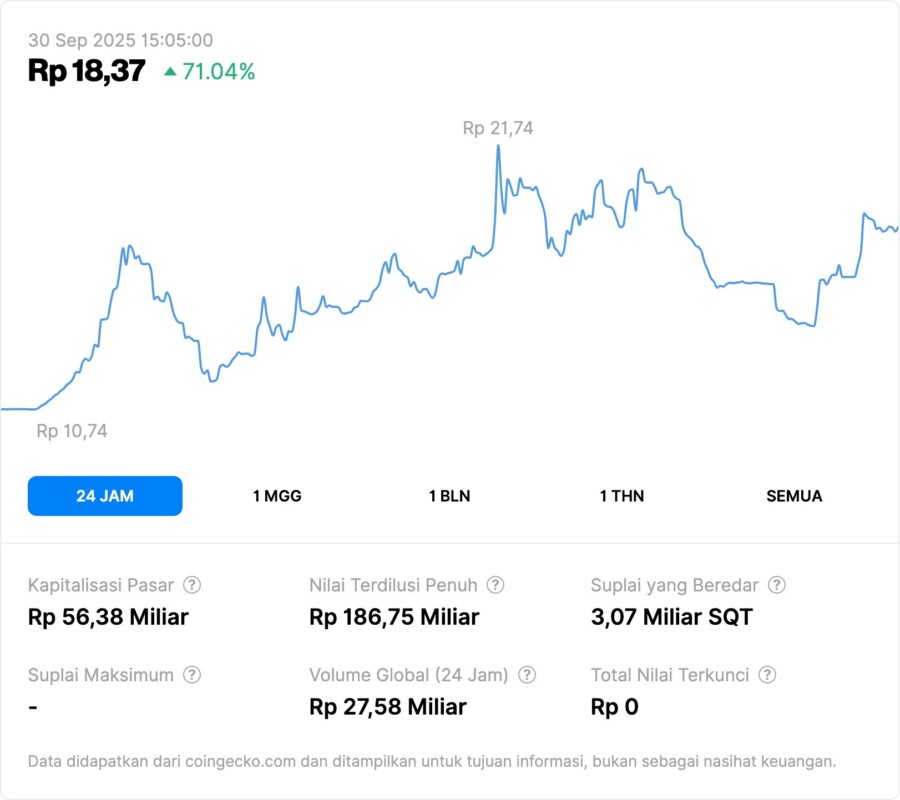Click the current price Rp 18,37
Screen dimensions: 900x800
pos(86,71)
